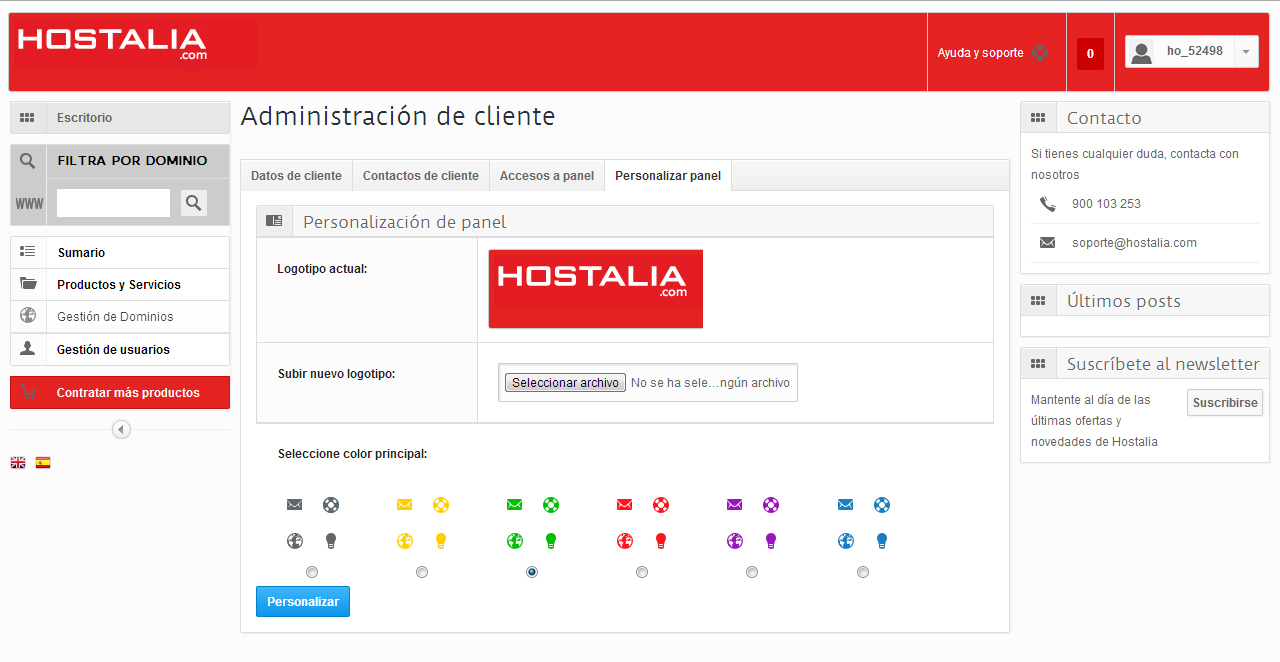Image resolution: width=1280 pixels, height=662 pixels.
Task: Switch to the Contactos de cliente tab
Action: click(421, 175)
